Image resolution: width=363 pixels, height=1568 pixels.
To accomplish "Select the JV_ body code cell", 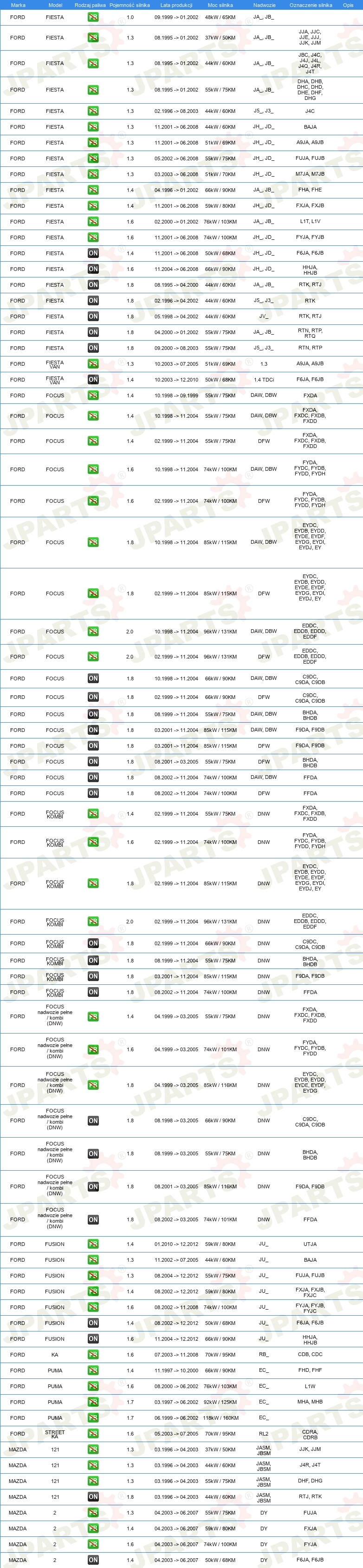I will [264, 316].
